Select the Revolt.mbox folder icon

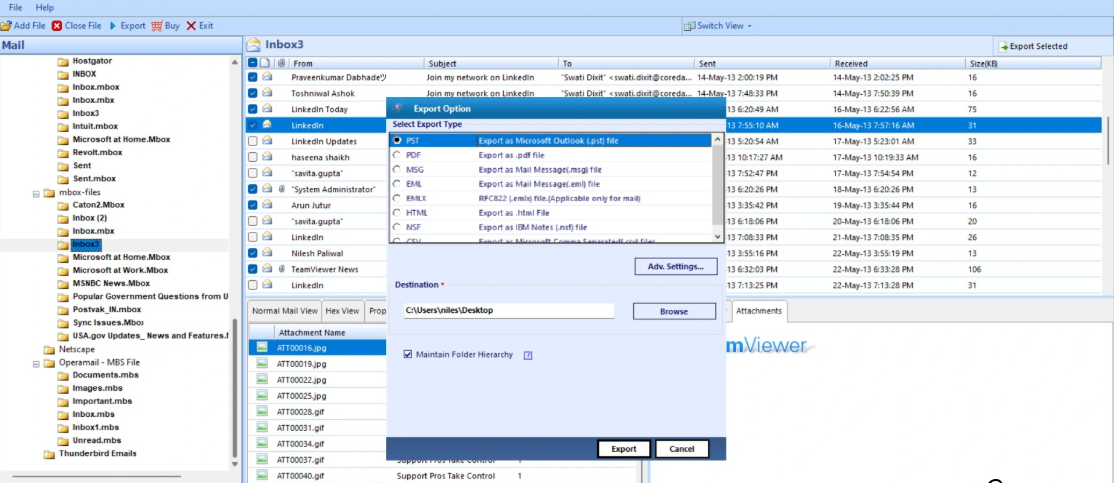tap(63, 153)
